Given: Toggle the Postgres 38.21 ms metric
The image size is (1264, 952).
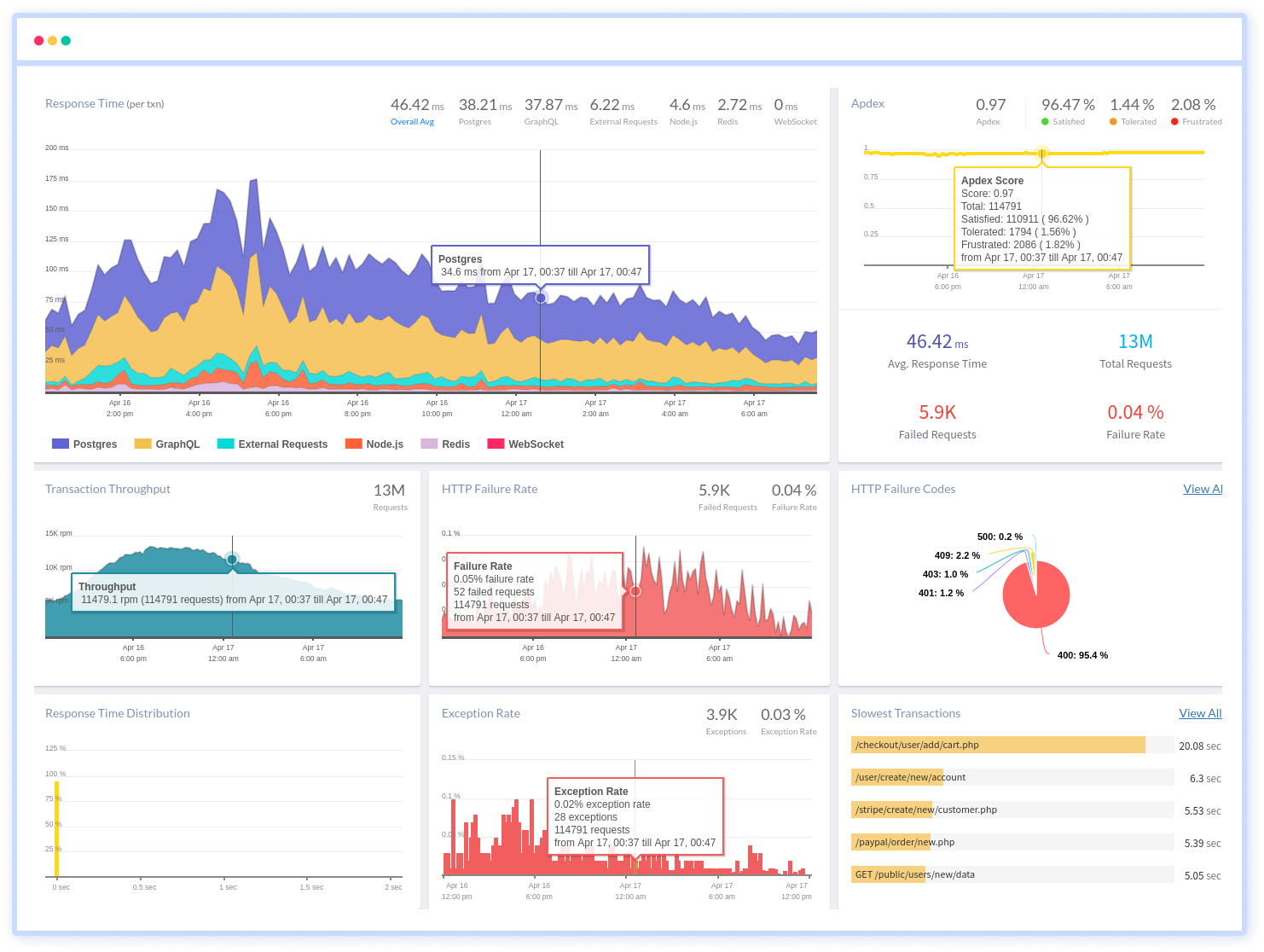Looking at the screenshot, I should (x=484, y=111).
